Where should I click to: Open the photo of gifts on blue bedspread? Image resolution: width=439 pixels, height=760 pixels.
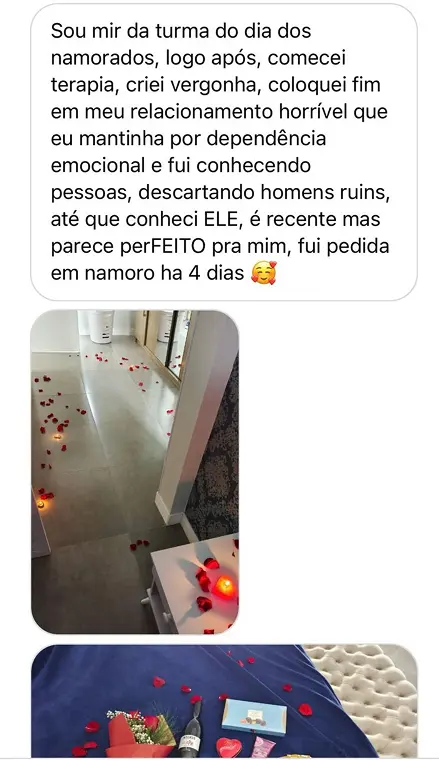pos(224,701)
